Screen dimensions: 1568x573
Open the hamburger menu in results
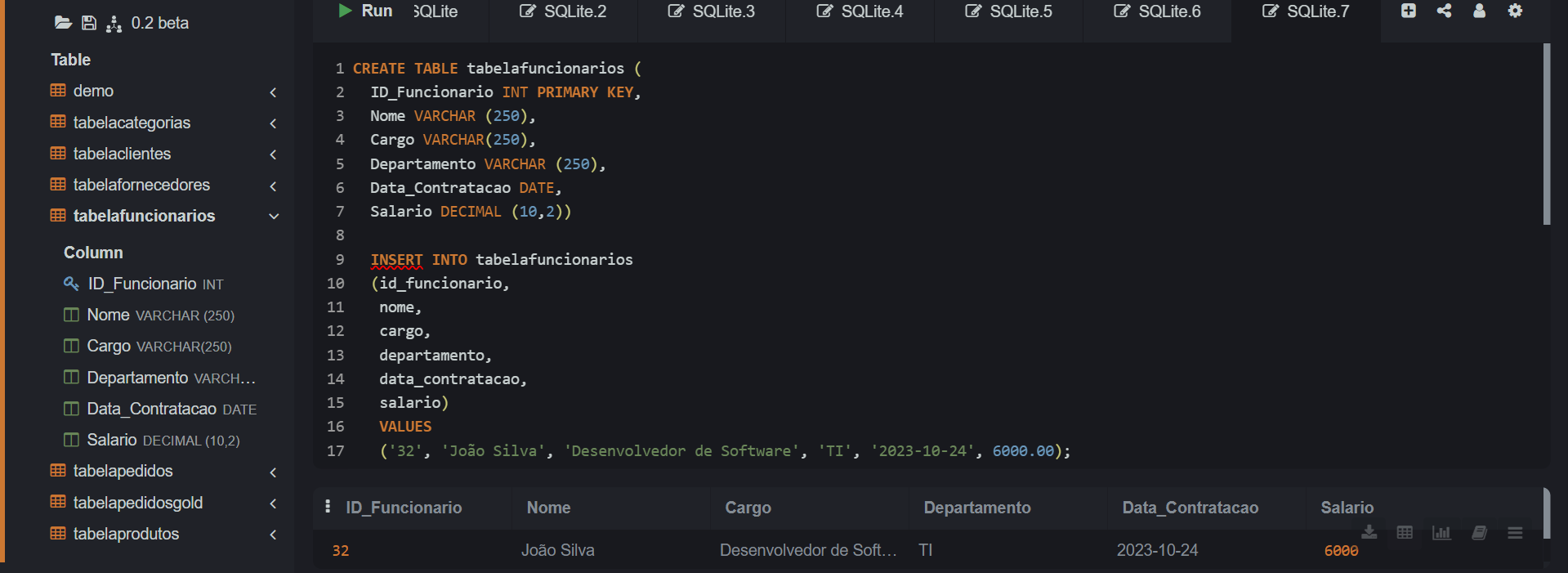1515,533
